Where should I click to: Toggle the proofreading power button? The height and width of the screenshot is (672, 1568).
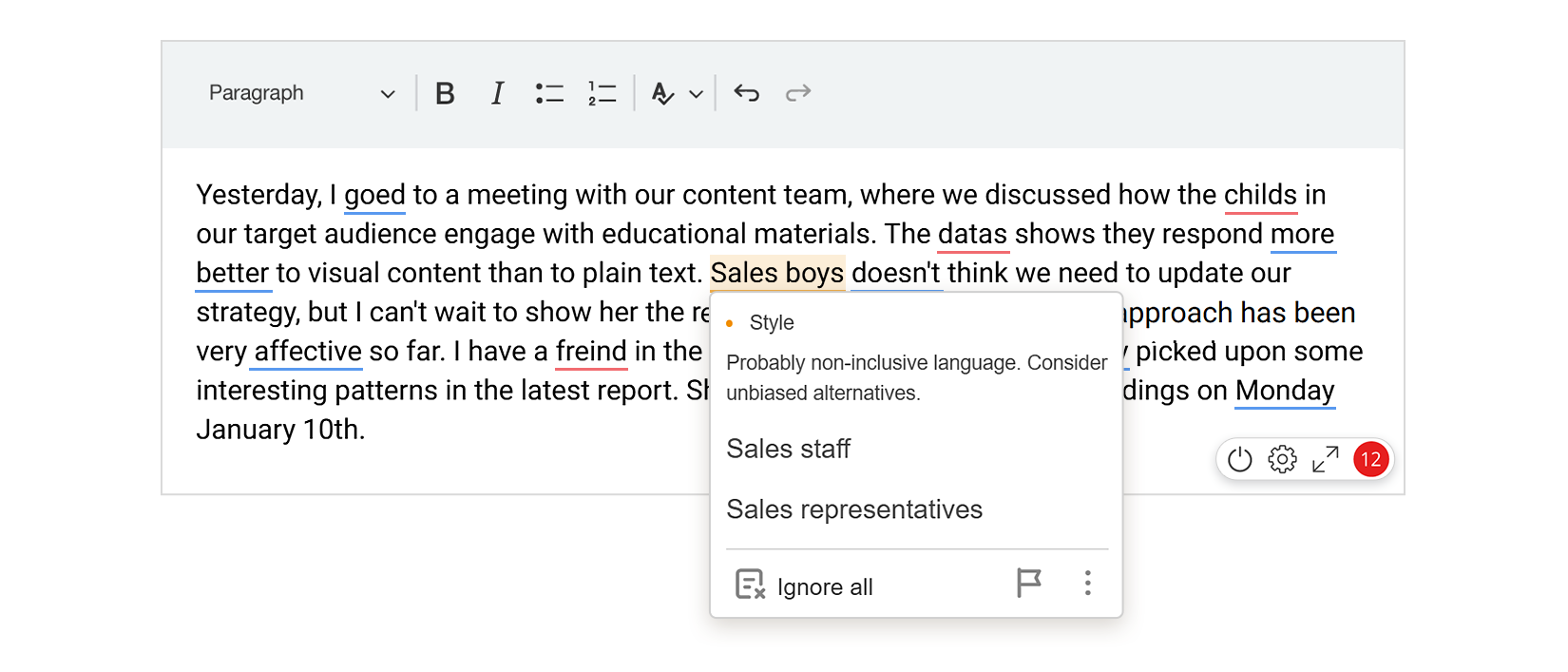coord(1240,460)
